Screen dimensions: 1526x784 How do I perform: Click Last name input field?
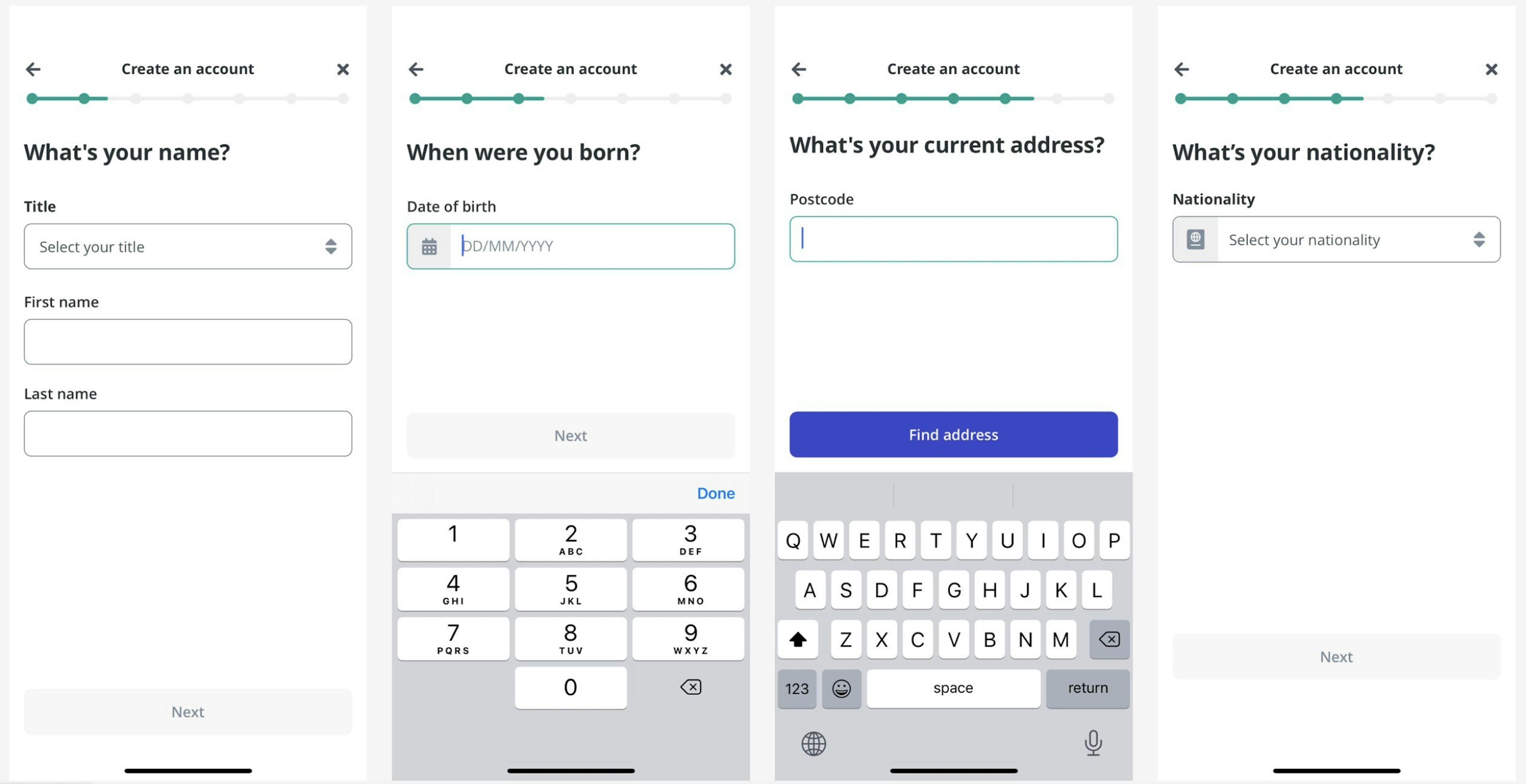[x=187, y=433]
